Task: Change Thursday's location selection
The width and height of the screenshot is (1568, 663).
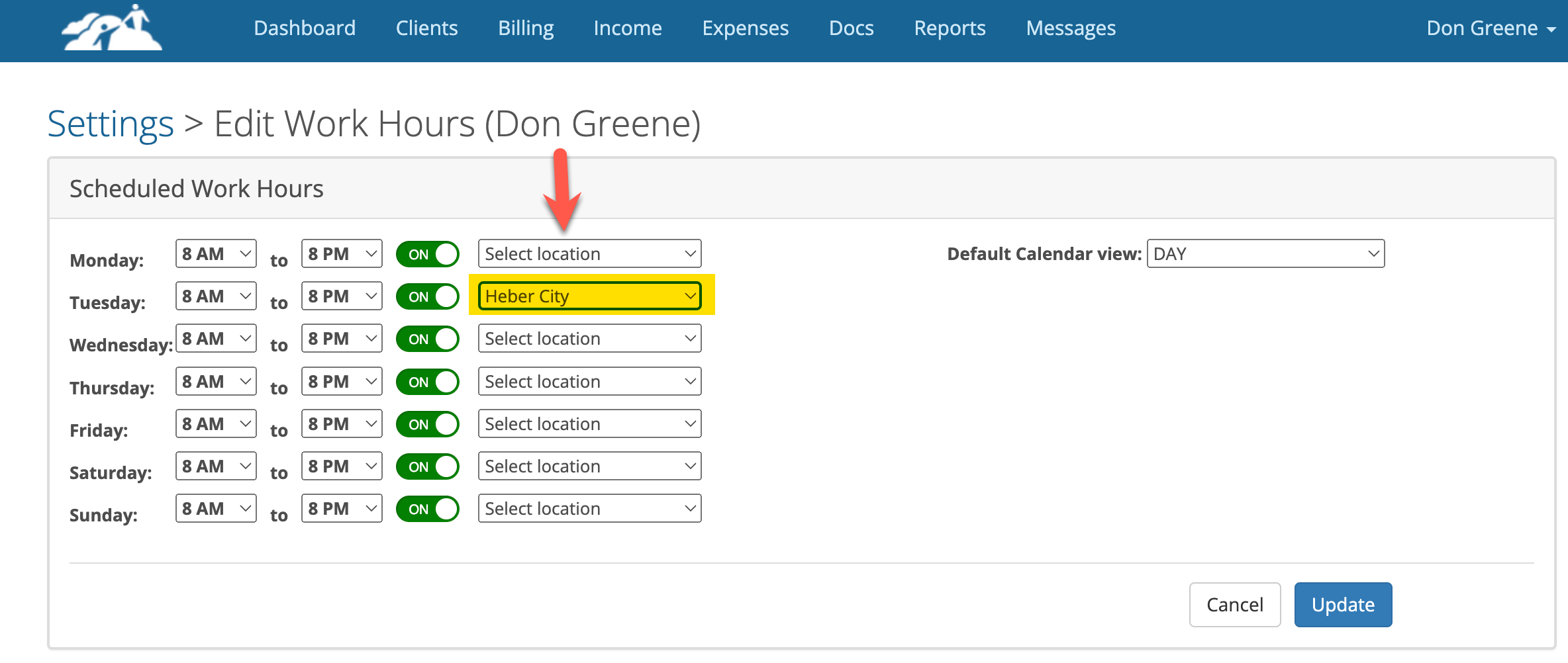Action: pos(589,381)
